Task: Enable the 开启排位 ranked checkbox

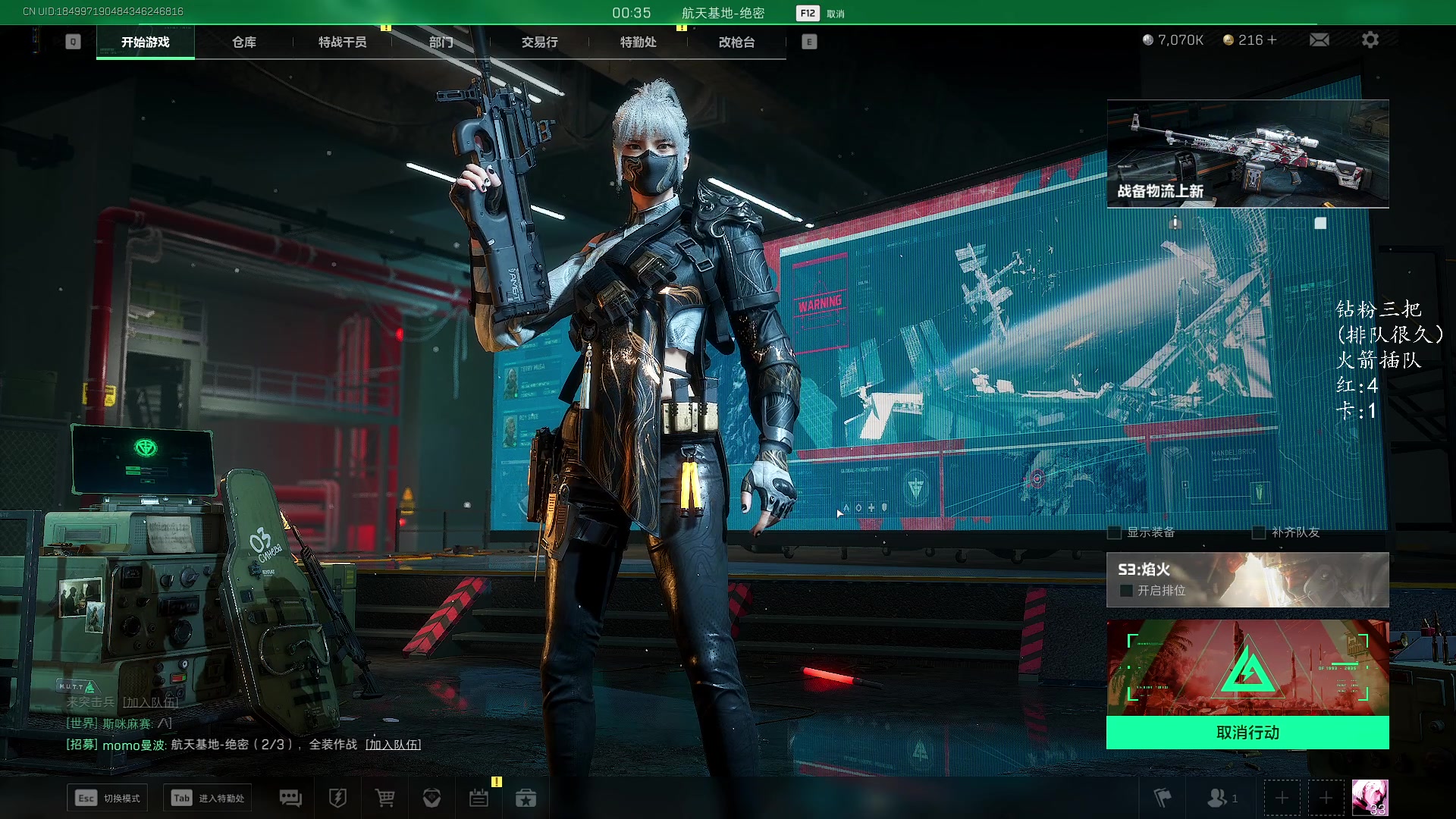Action: click(1126, 590)
